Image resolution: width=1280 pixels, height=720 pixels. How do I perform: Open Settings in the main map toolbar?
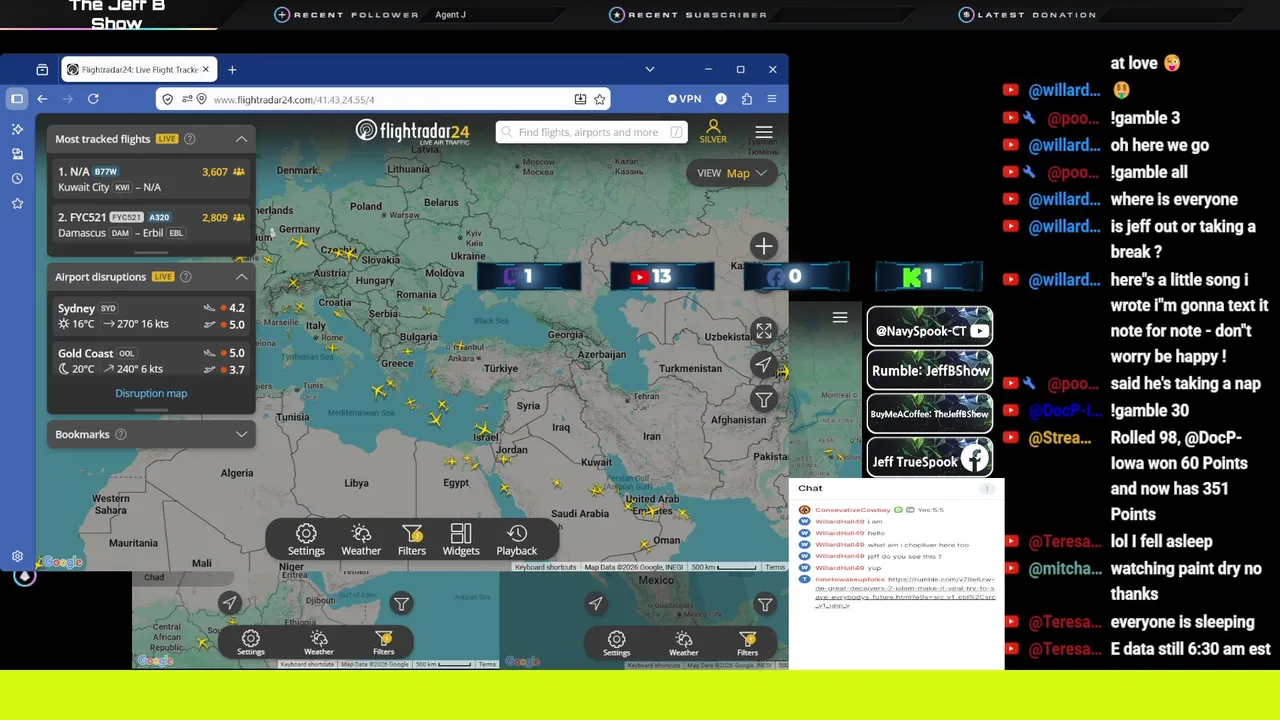(x=306, y=540)
